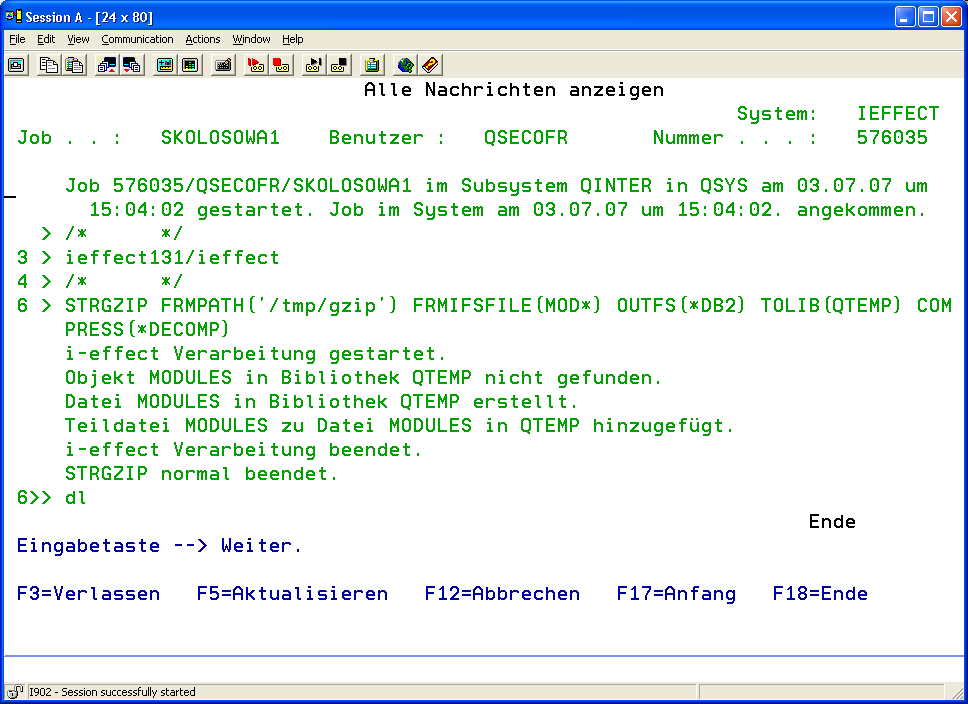Click F5=Aktualisieren to refresh messages

(292, 594)
